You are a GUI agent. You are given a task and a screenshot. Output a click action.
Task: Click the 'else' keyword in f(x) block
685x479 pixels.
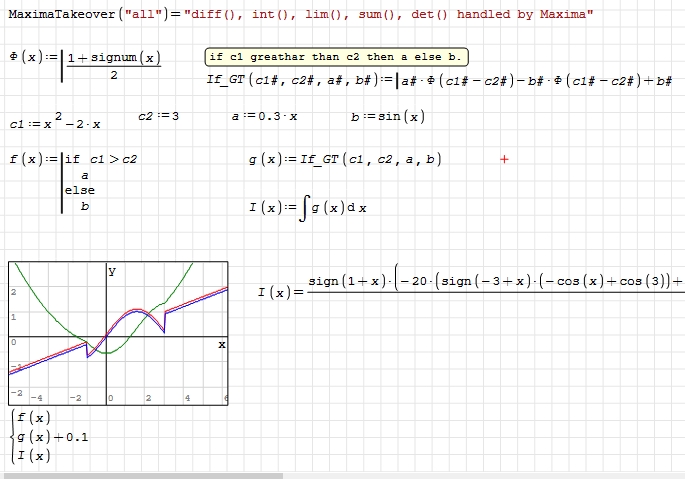point(79,190)
